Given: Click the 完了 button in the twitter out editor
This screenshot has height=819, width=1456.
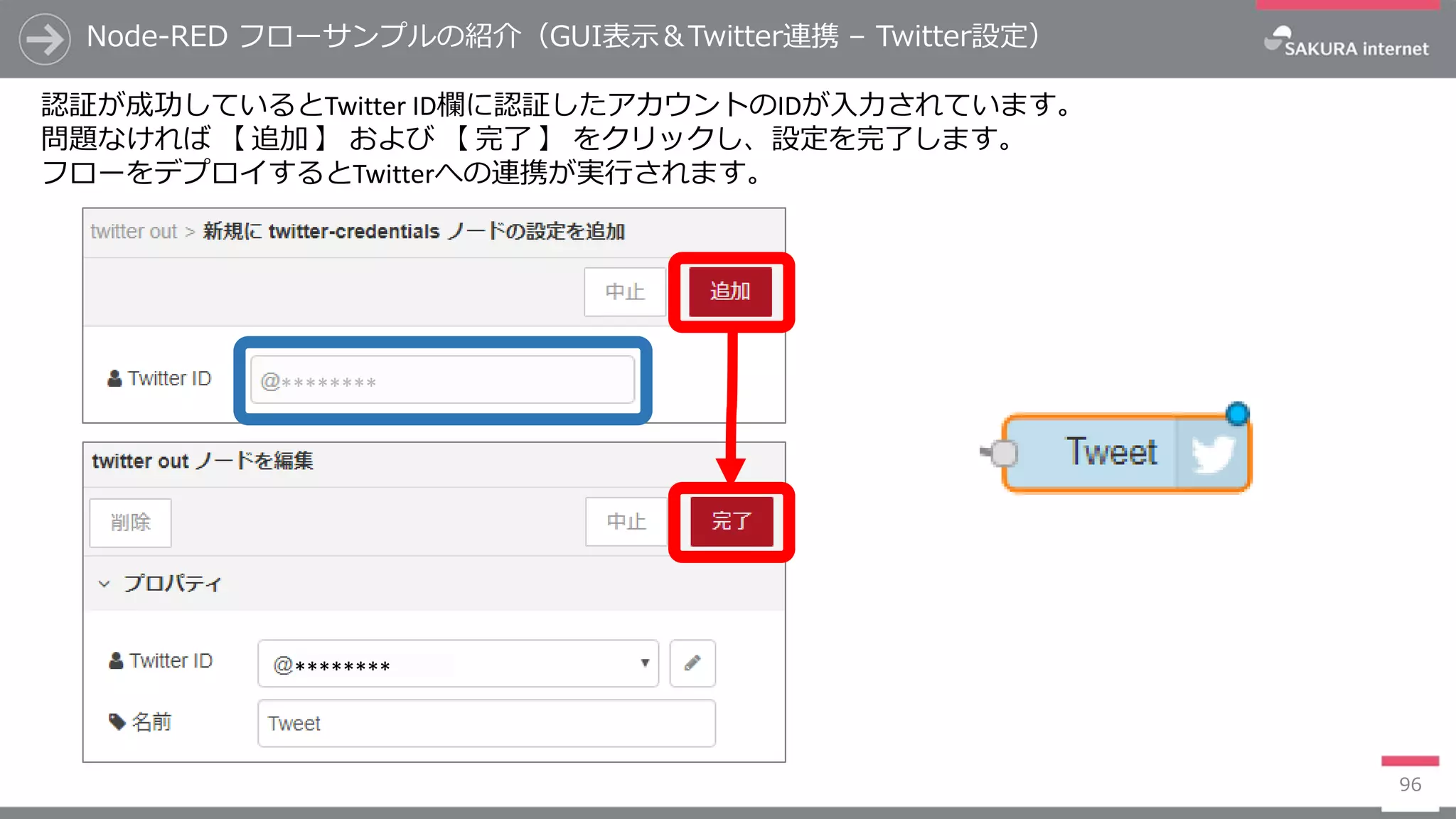Looking at the screenshot, I should tap(732, 521).
